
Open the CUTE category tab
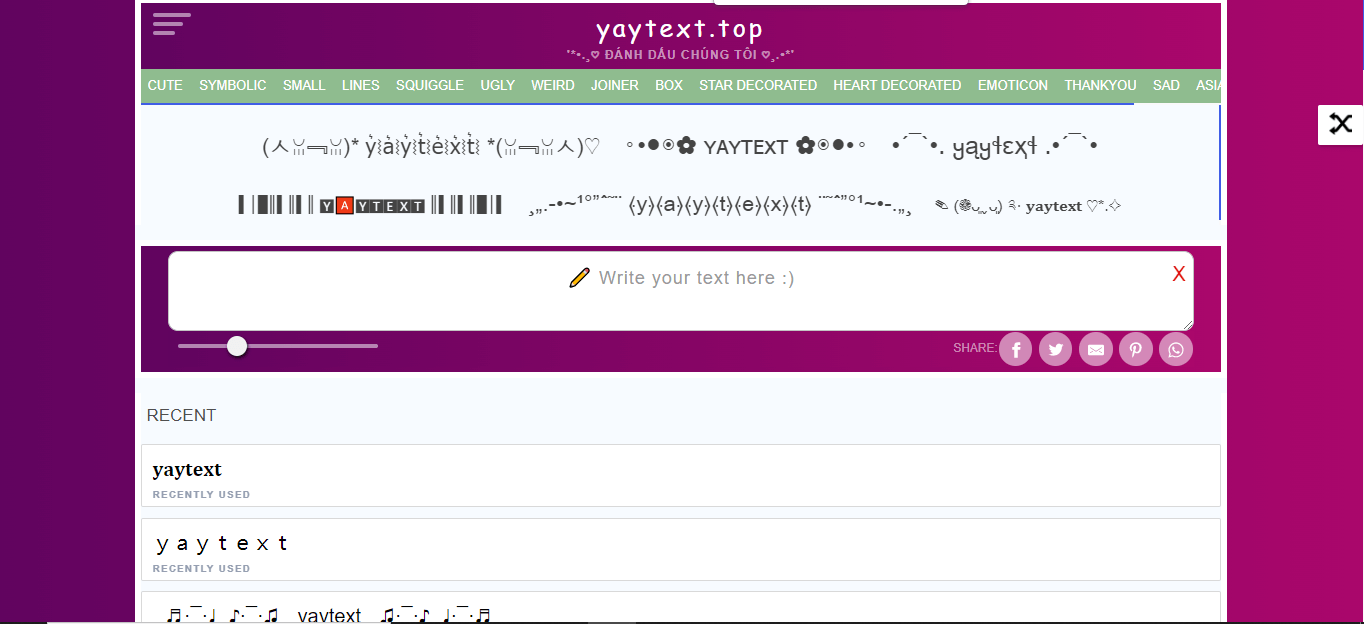point(165,86)
